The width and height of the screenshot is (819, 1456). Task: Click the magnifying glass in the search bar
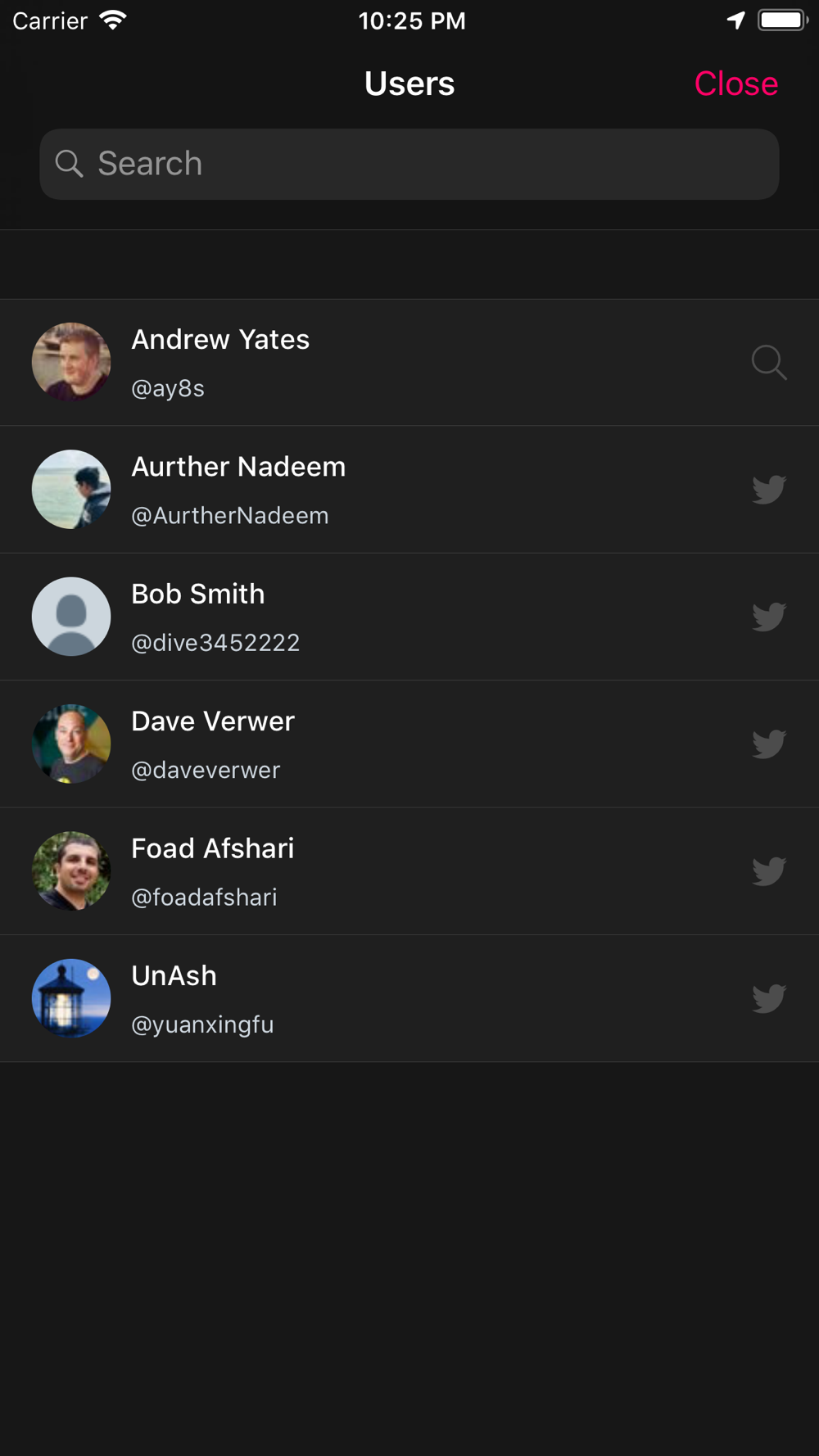click(x=70, y=164)
